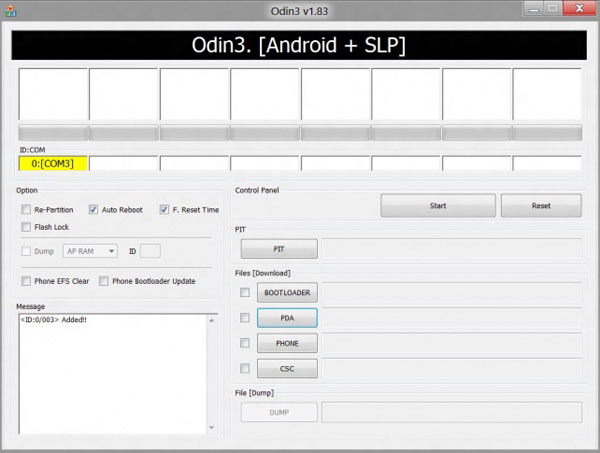Close the Odin3 window
The image size is (600, 453).
tap(579, 8)
